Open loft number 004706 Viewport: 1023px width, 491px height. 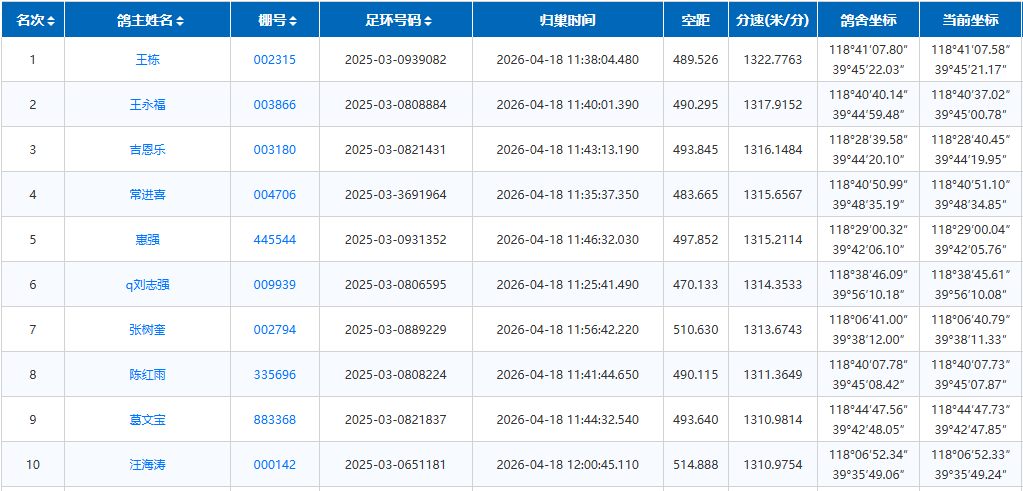pos(274,195)
